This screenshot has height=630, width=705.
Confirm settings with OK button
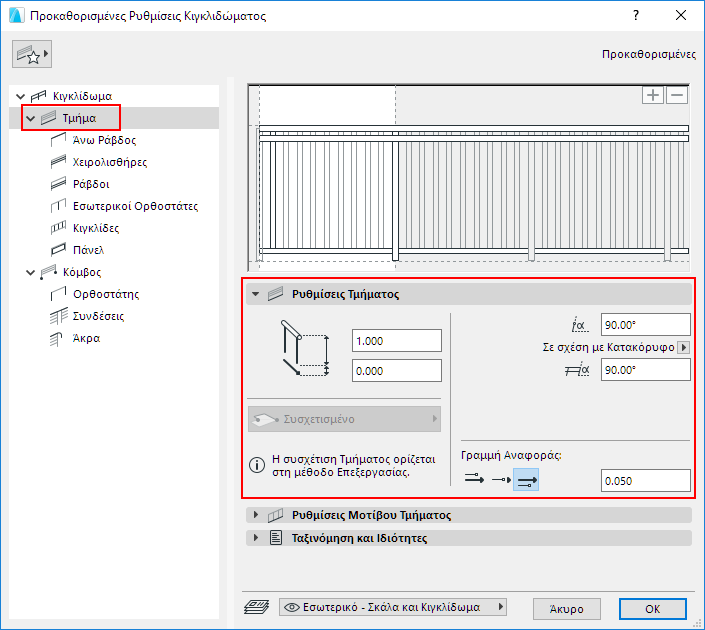click(652, 609)
